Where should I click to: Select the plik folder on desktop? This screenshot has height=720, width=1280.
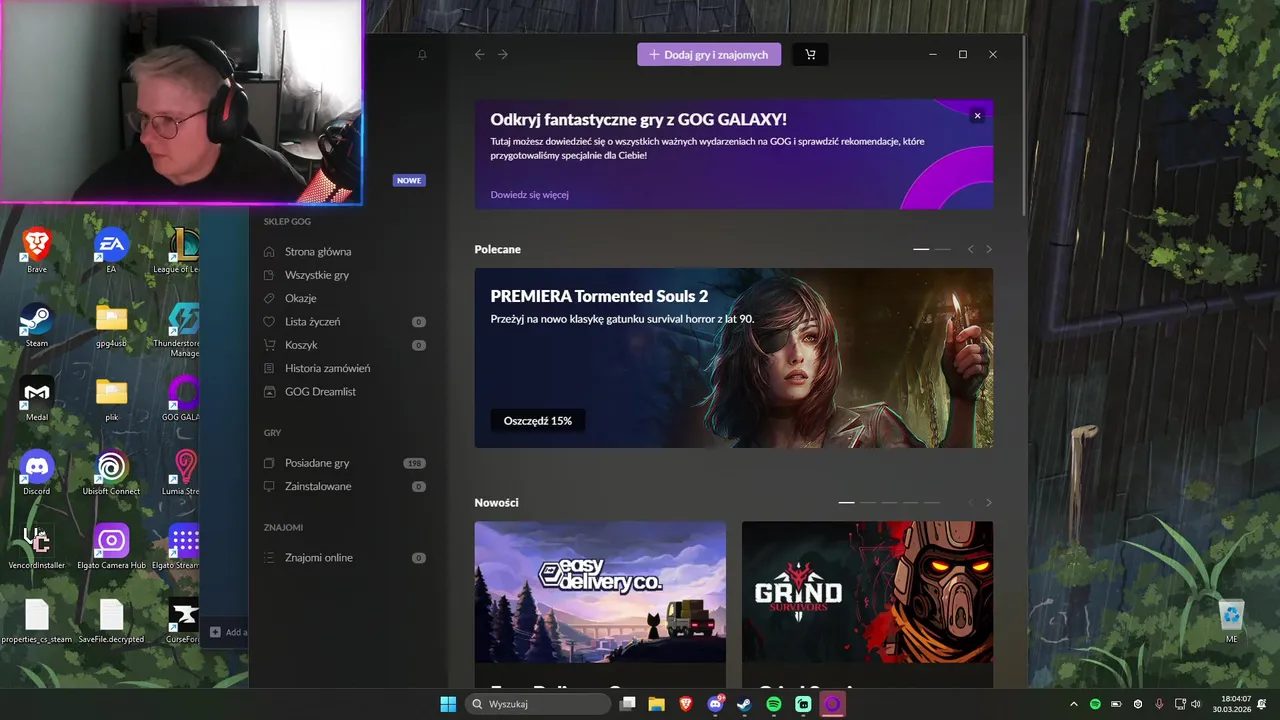click(x=111, y=398)
